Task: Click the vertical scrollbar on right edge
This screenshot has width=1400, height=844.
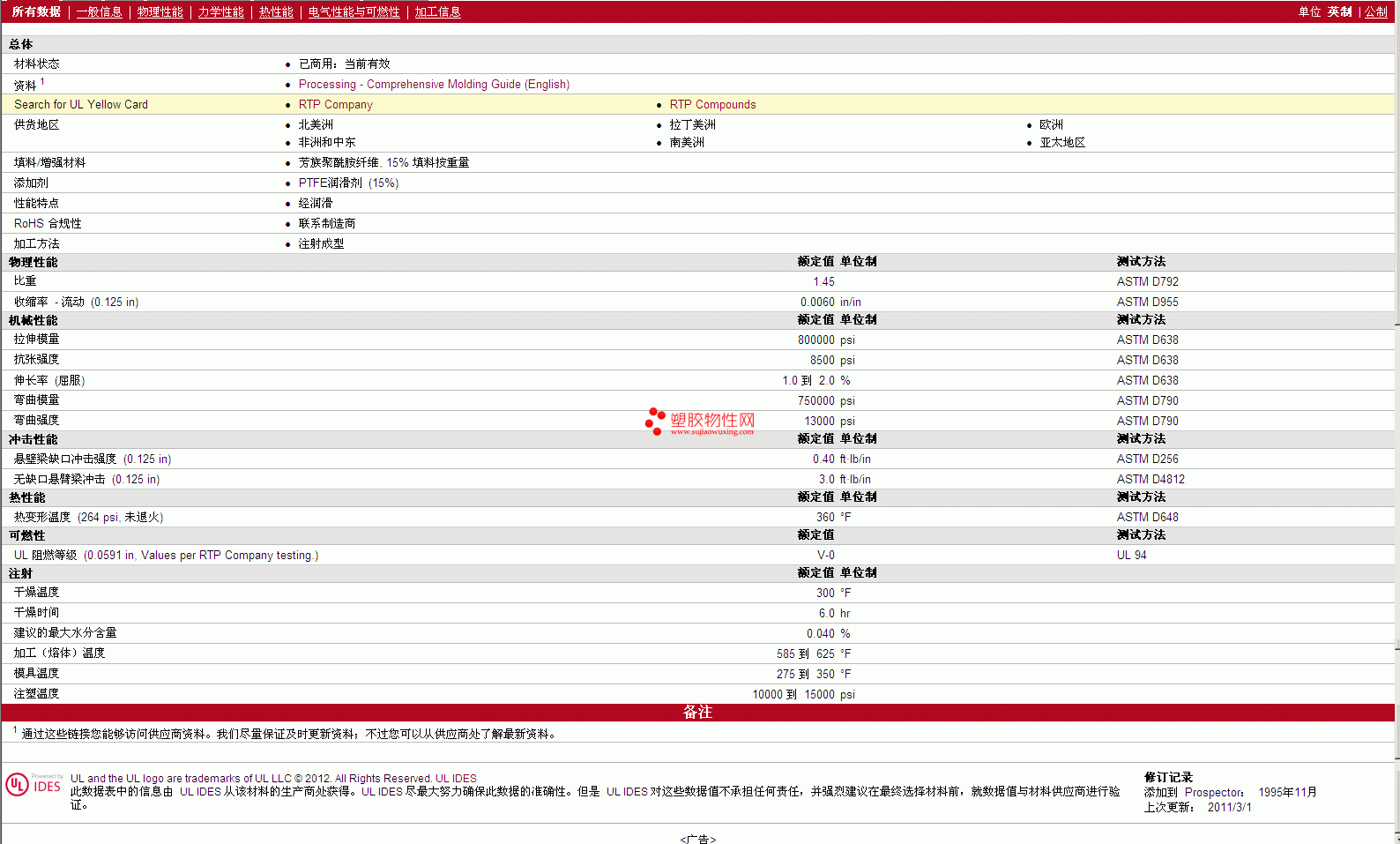Action: [x=1397, y=422]
